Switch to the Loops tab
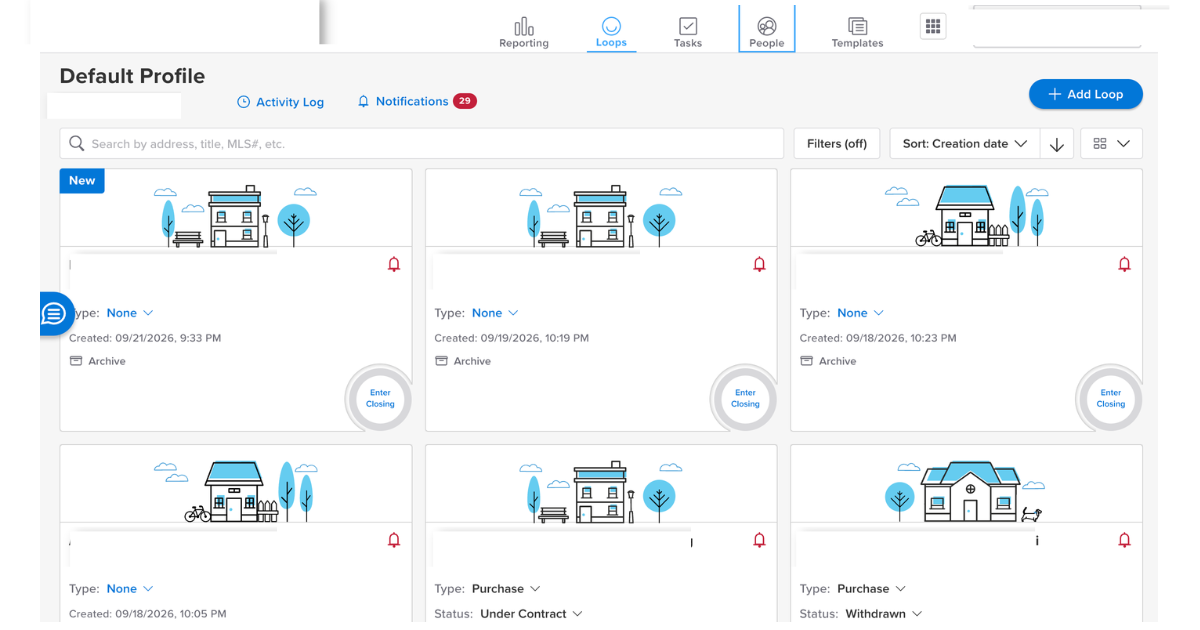Screen dimensions: 1200x630 click(x=611, y=32)
